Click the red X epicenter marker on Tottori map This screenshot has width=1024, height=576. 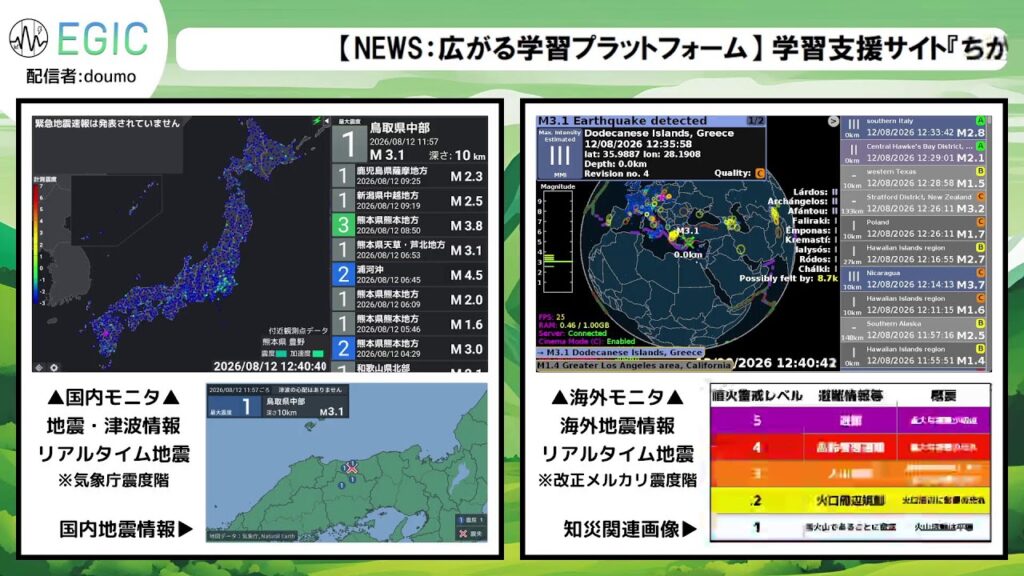352,468
